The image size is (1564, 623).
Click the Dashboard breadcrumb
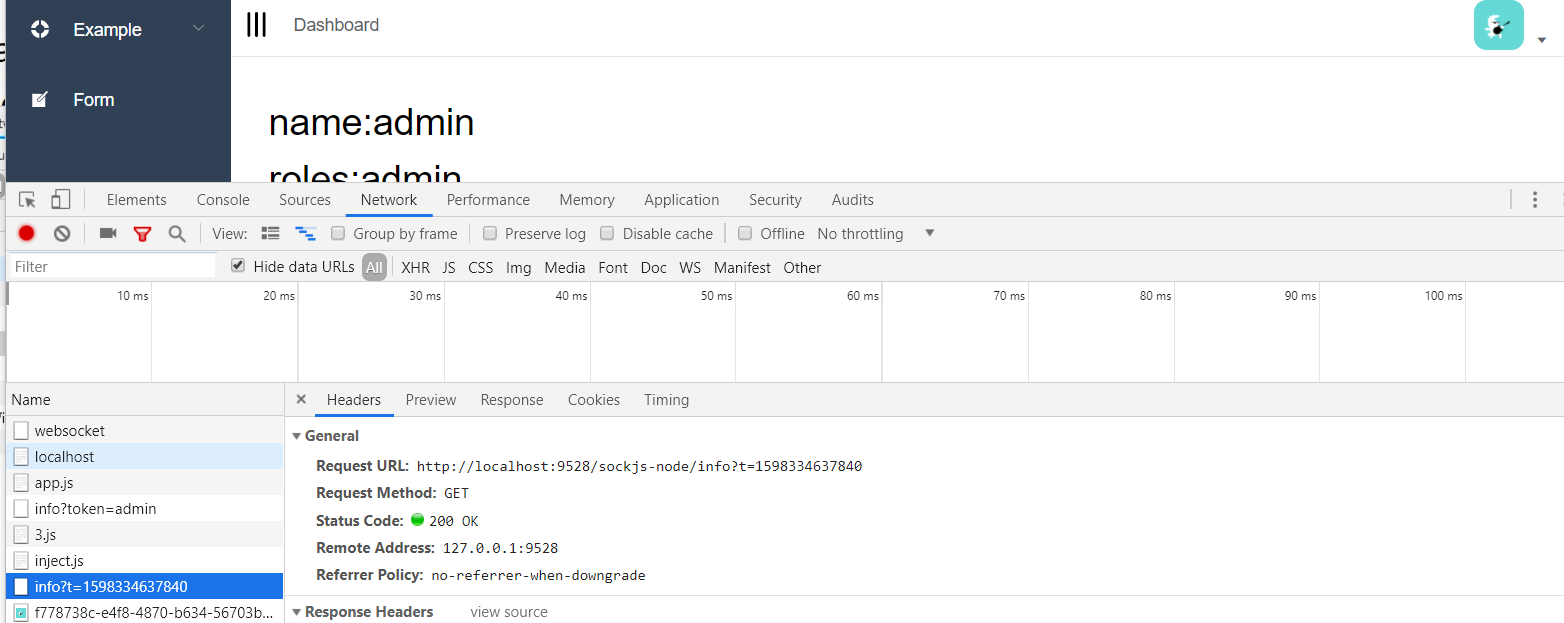pos(336,25)
